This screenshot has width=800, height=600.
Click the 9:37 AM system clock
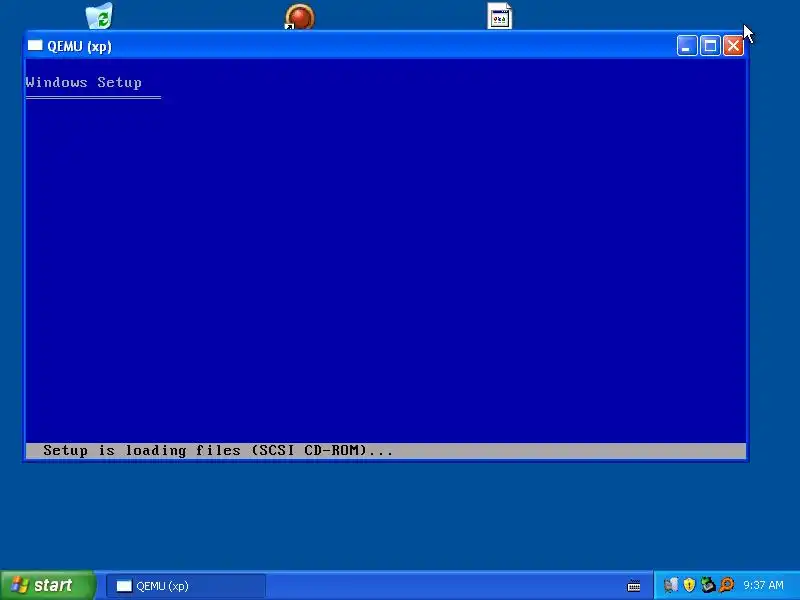[763, 585]
